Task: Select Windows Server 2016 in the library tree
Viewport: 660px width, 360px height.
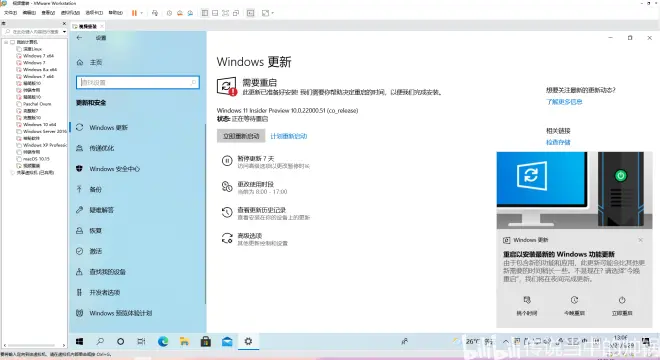Action: point(45,131)
